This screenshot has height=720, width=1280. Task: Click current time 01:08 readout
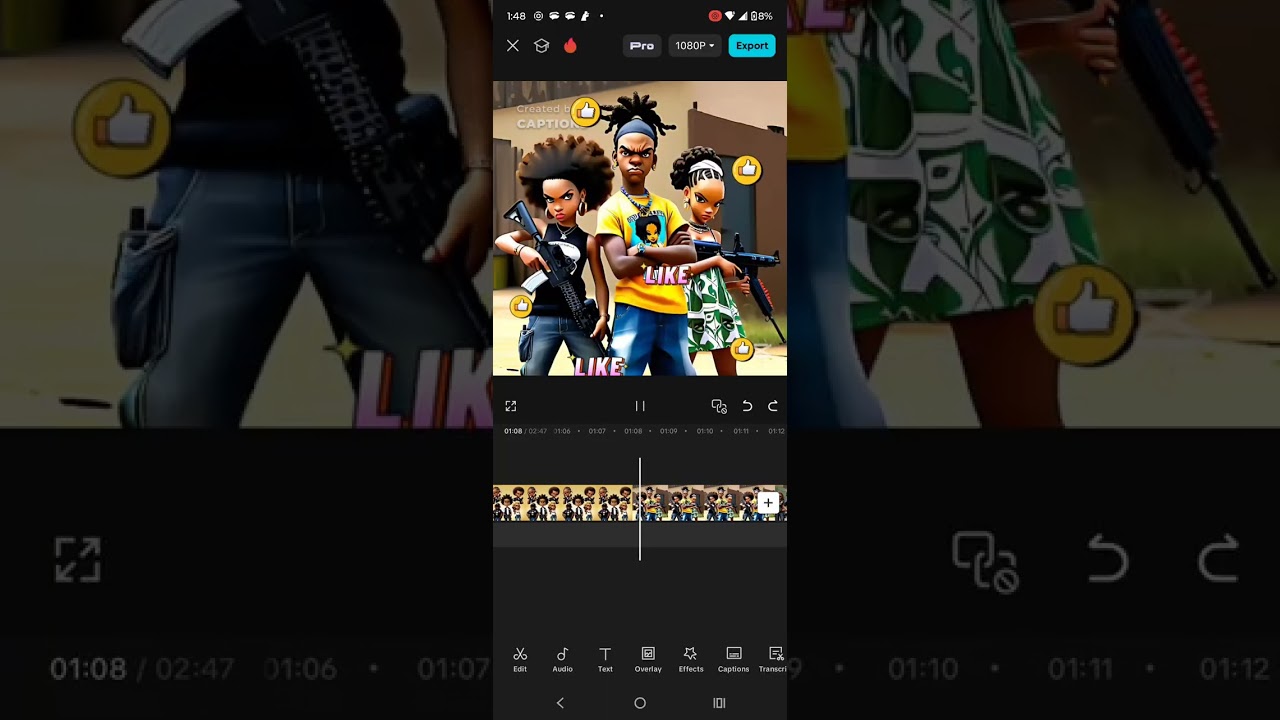(513, 431)
